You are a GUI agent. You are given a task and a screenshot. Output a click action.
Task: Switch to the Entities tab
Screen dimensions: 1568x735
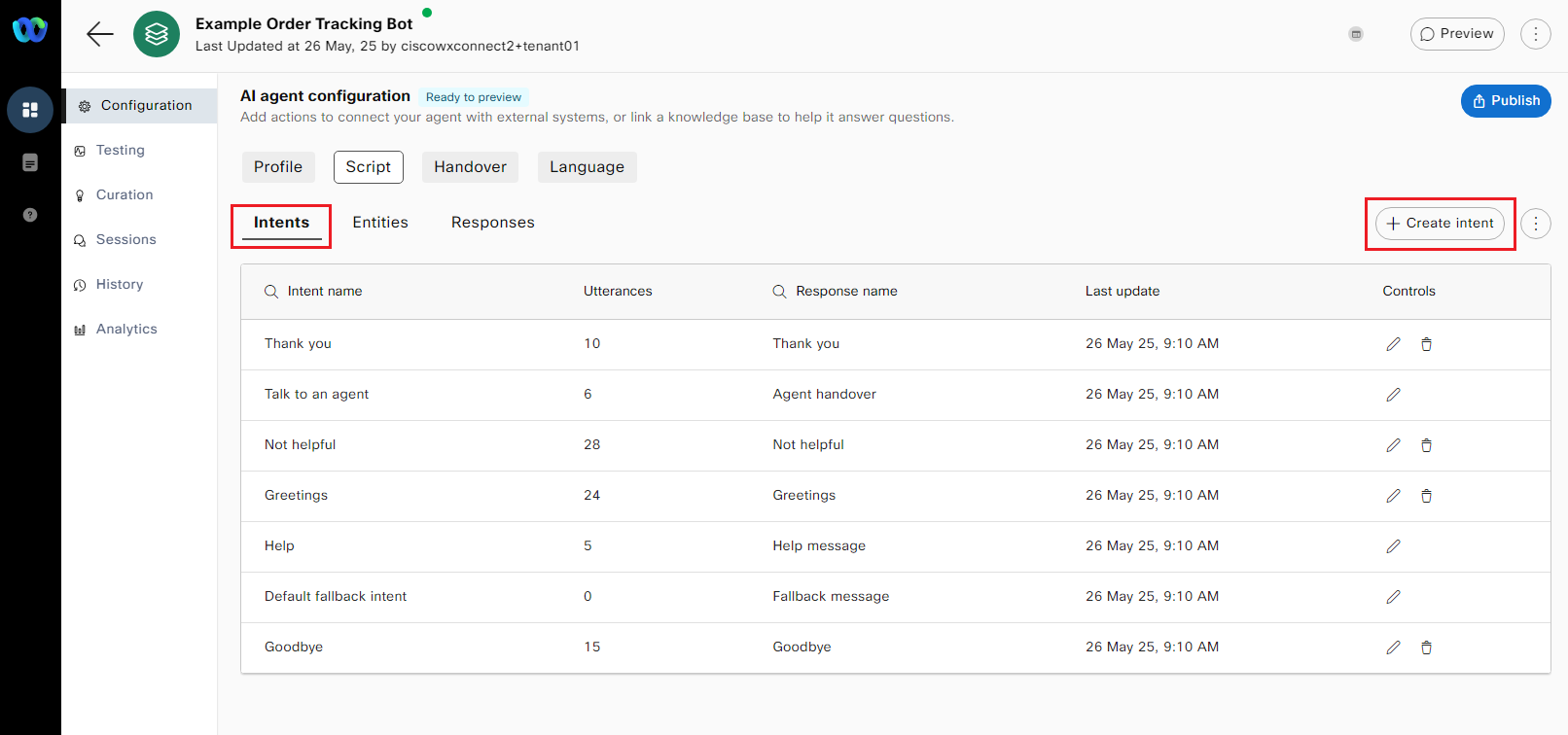tap(380, 223)
